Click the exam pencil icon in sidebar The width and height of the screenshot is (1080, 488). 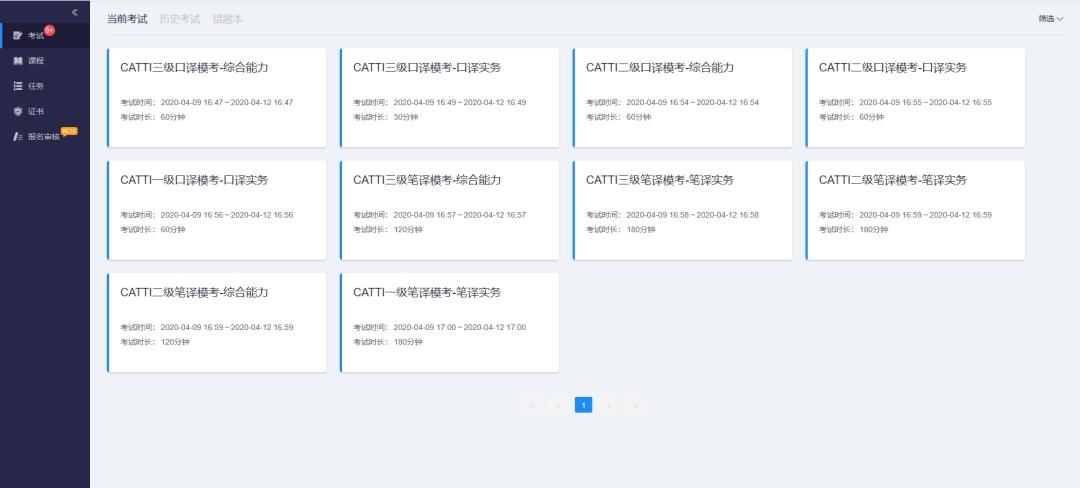tap(18, 36)
